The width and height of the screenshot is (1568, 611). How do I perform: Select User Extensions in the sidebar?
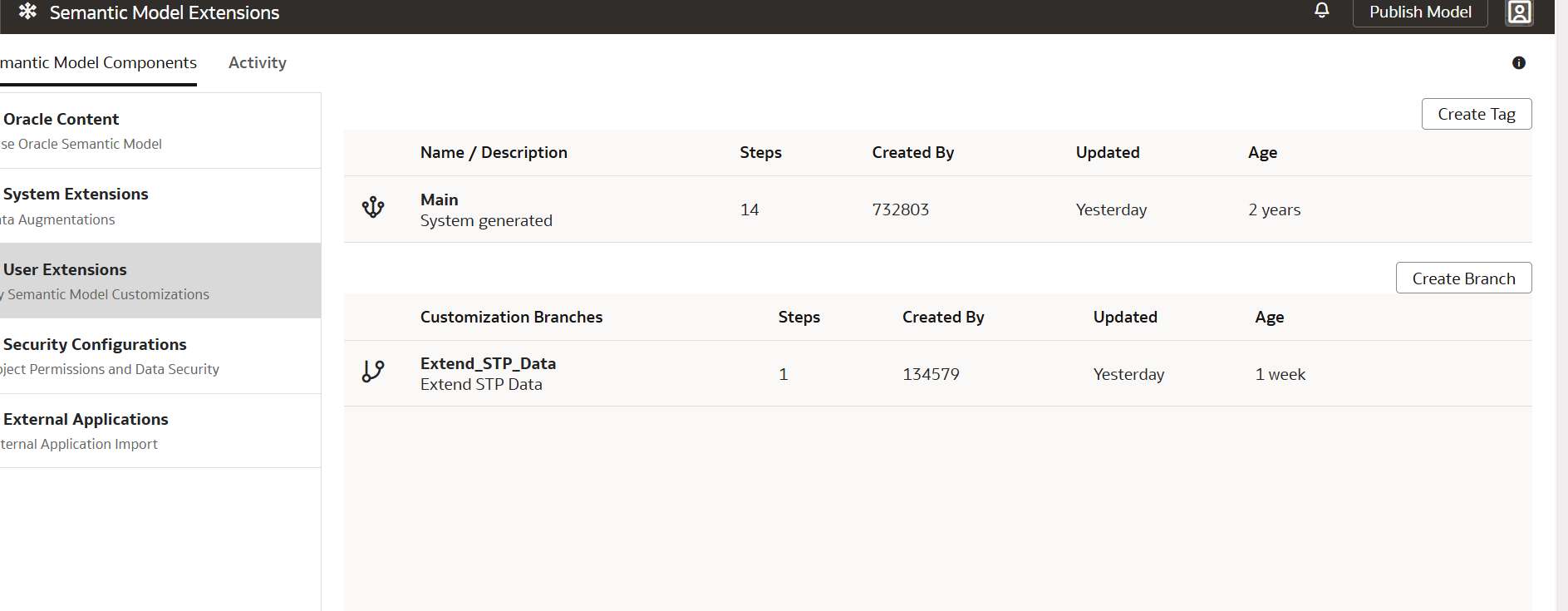pos(160,281)
